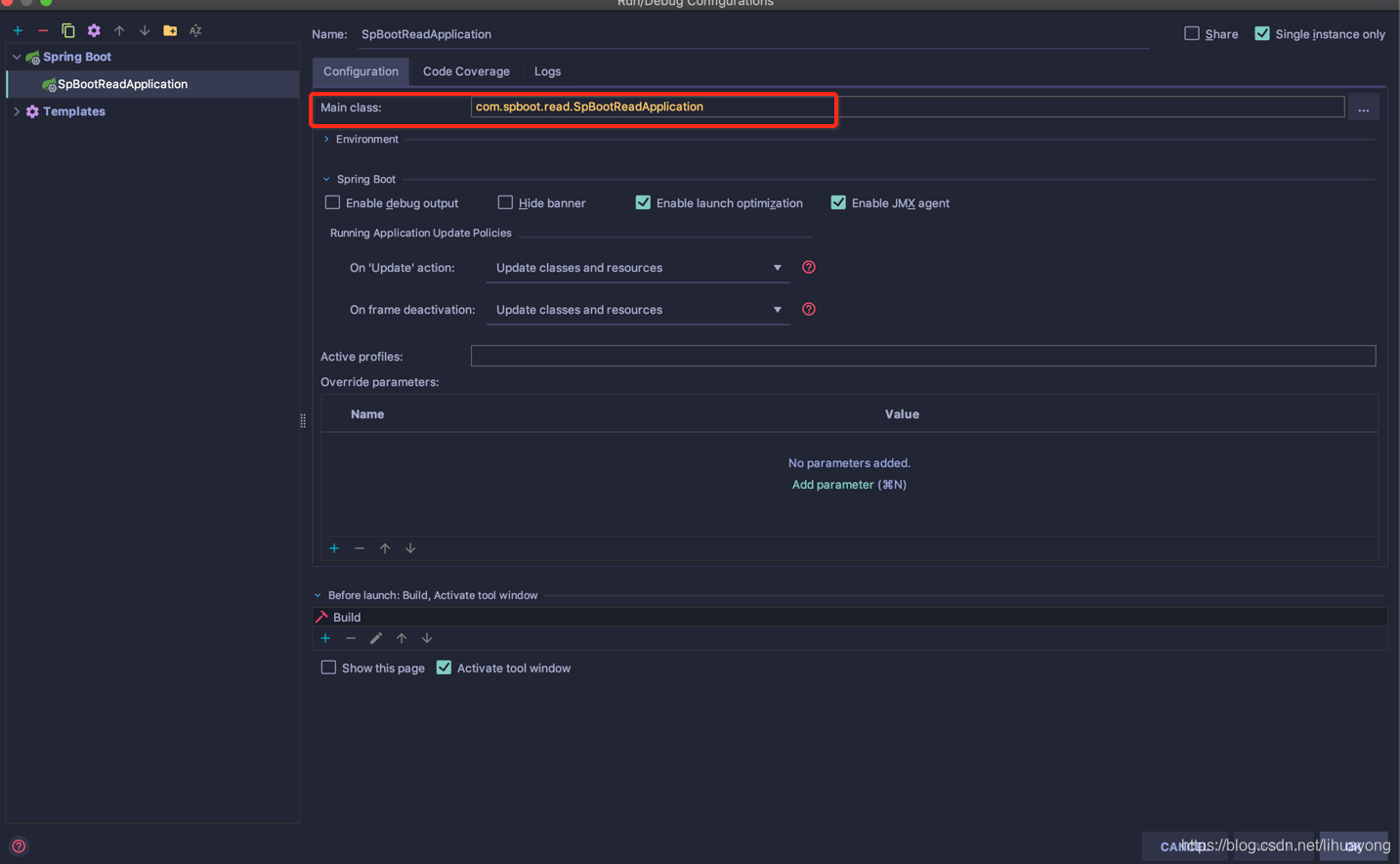Remove the before launch task
1400x864 pixels.
(x=351, y=638)
